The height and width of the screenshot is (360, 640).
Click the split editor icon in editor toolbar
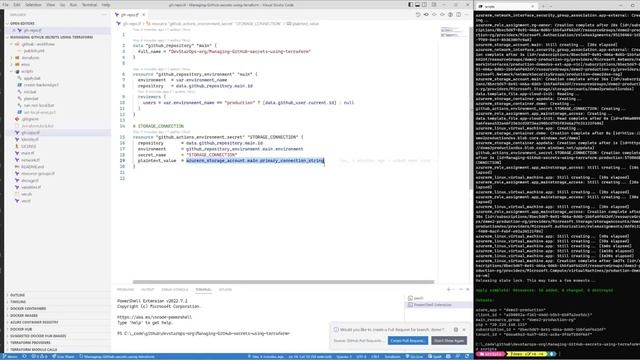click(459, 15)
